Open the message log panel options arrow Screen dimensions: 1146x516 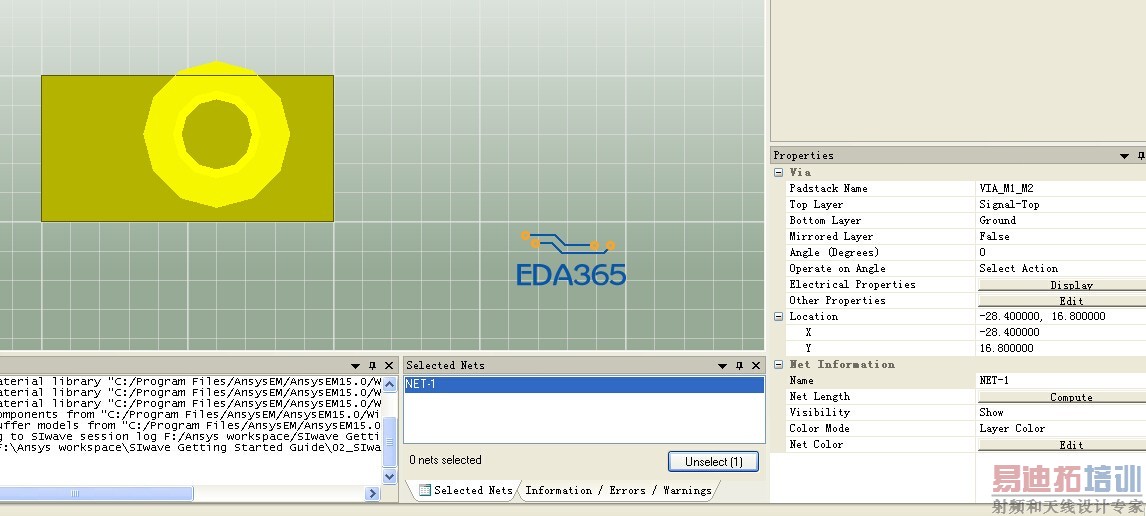coord(355,365)
